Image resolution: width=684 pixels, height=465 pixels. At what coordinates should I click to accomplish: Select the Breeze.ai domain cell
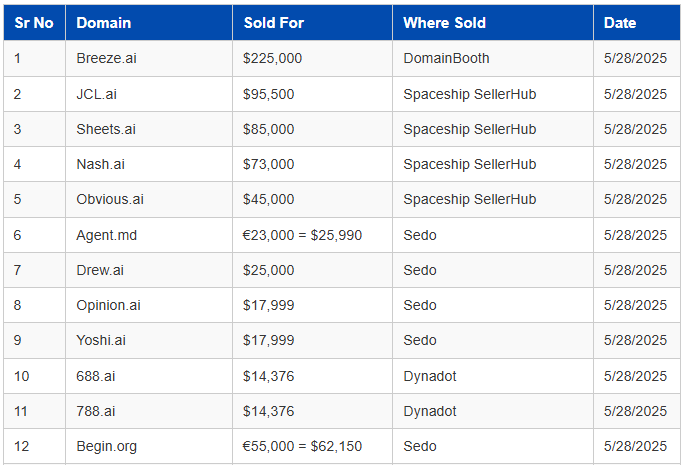click(106, 58)
